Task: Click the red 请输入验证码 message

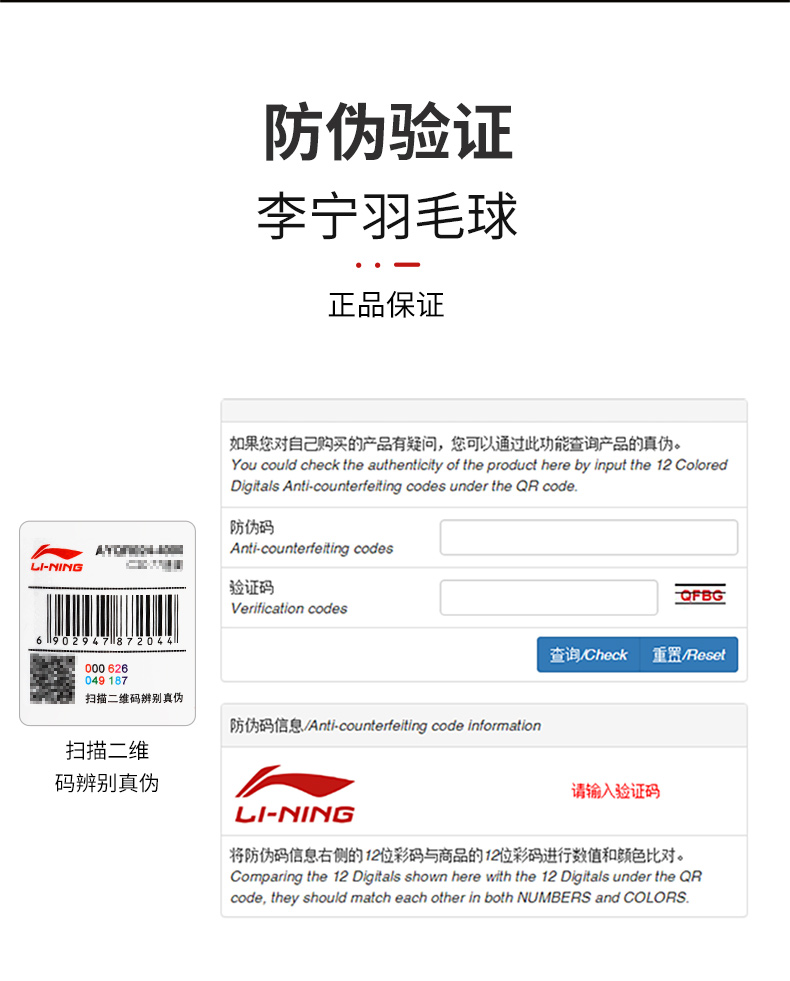Action: [615, 791]
